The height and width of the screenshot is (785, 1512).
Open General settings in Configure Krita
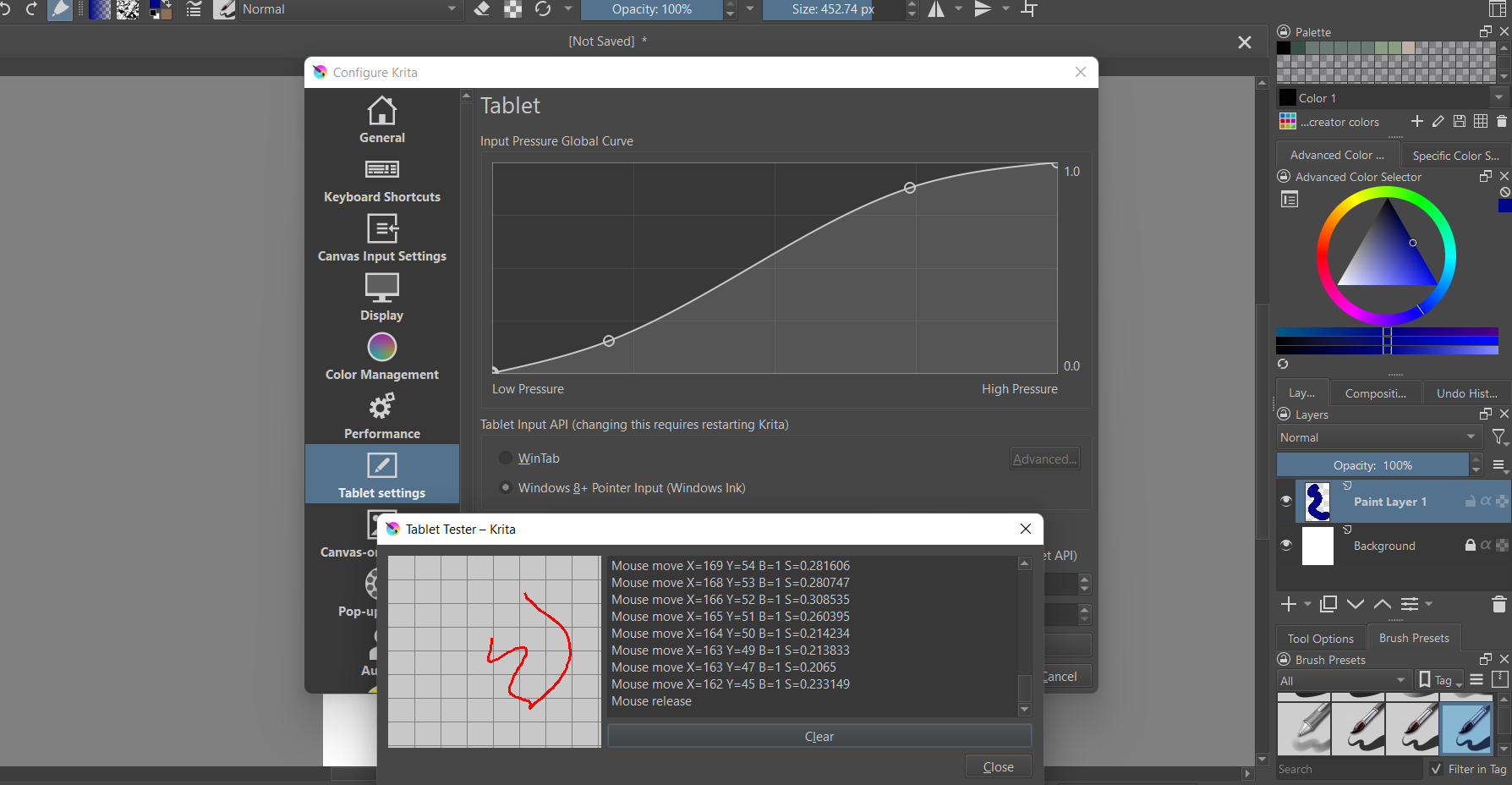point(382,119)
